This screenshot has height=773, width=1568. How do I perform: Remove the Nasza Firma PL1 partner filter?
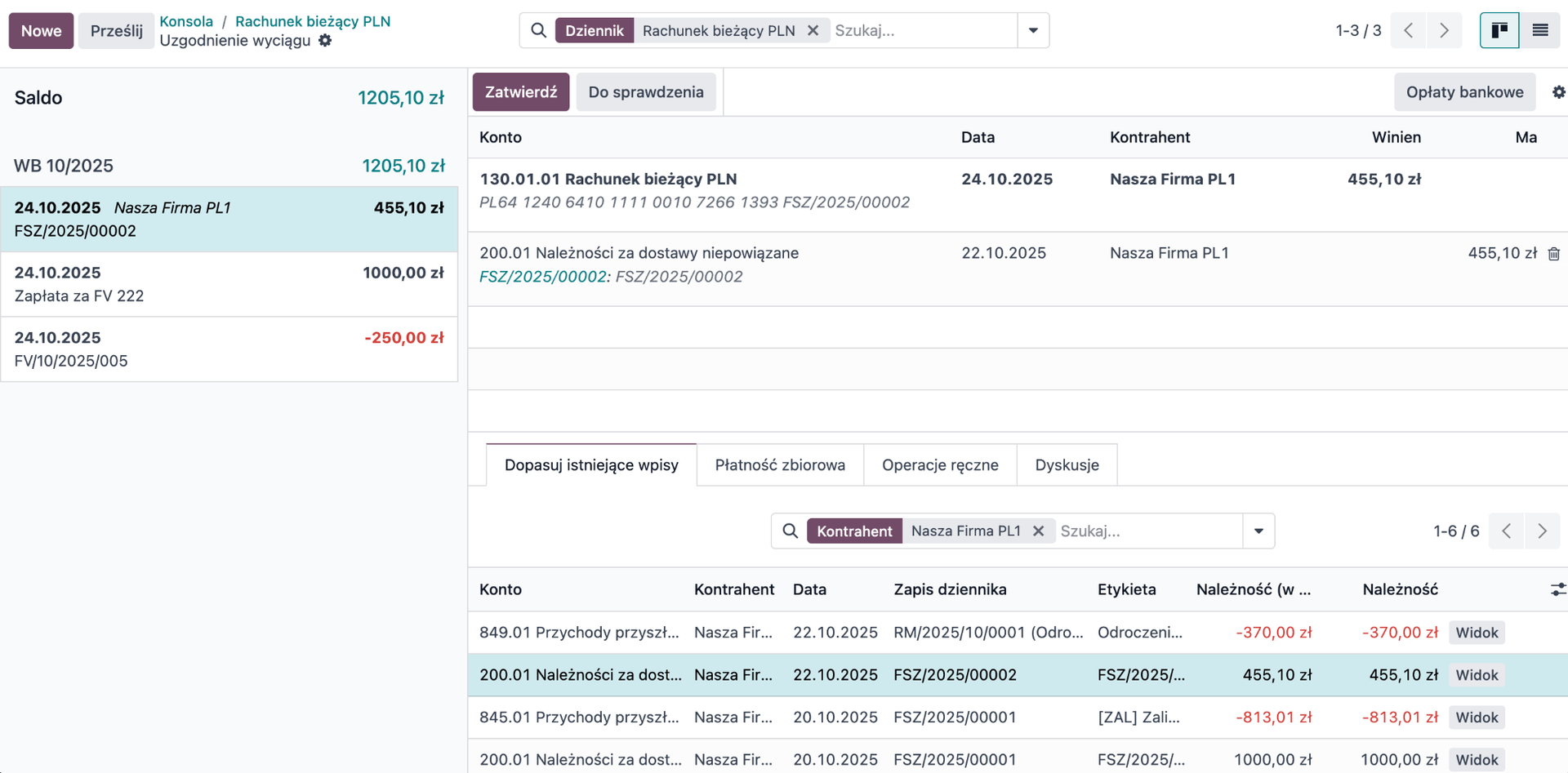(x=1038, y=531)
